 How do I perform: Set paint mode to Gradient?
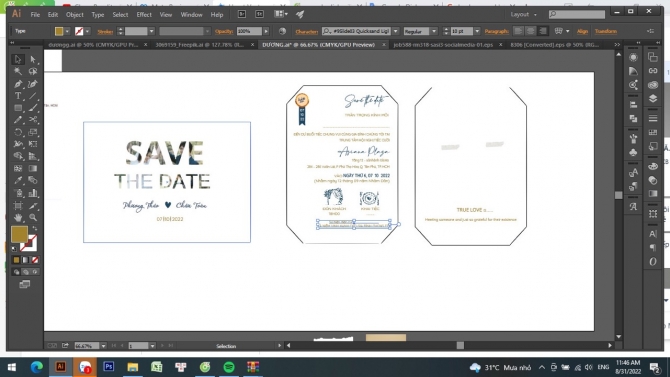pyautogui.click(x=26, y=260)
